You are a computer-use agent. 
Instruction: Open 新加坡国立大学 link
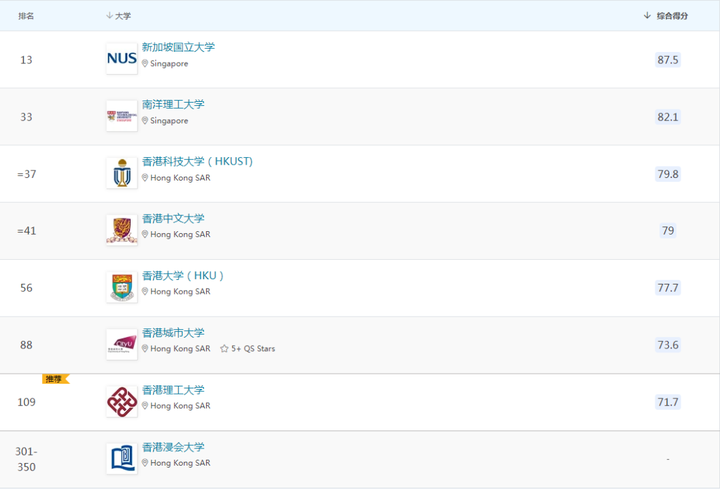tap(178, 47)
